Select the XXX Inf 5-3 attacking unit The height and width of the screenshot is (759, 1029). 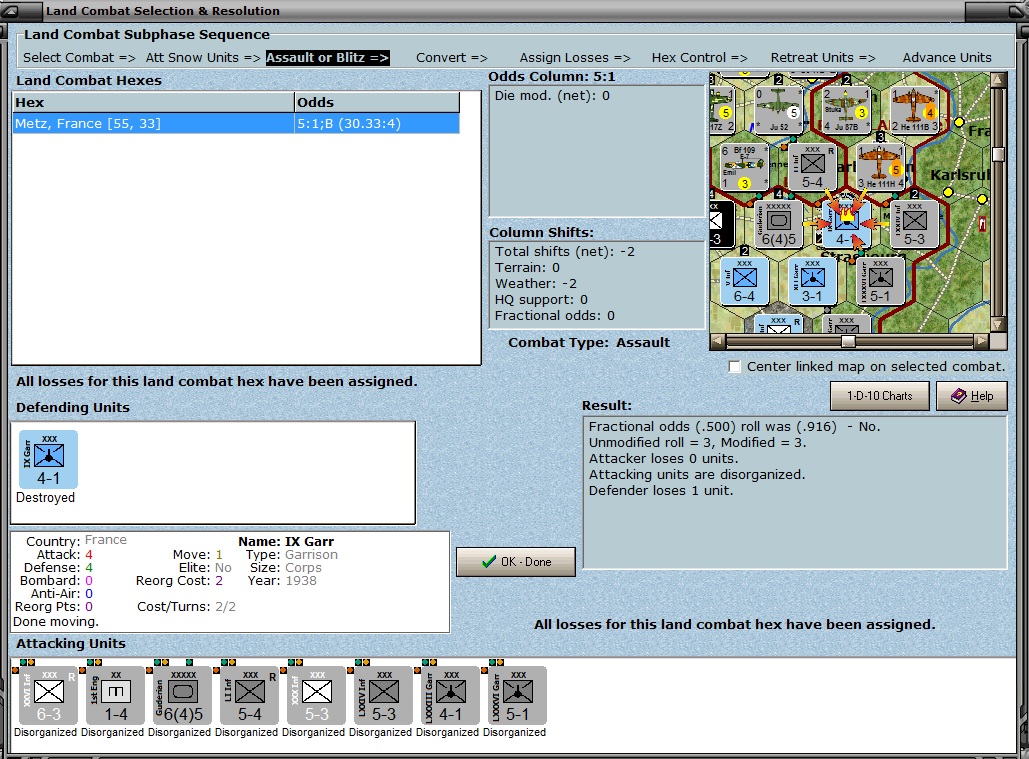314,695
